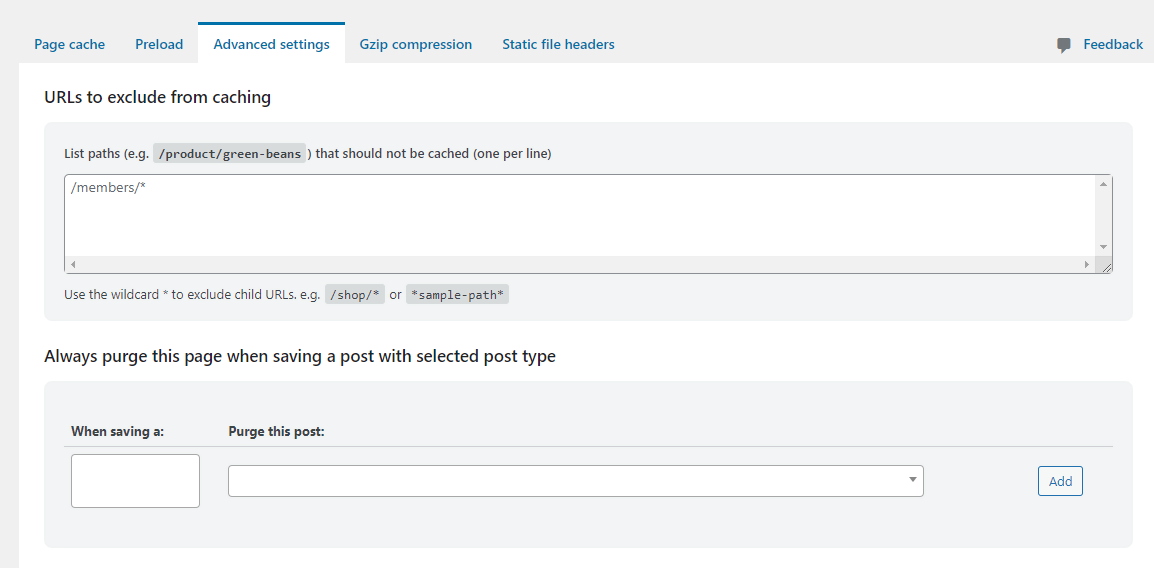The image size is (1154, 568).
Task: Select the Advanced settings tab
Action: 271,44
